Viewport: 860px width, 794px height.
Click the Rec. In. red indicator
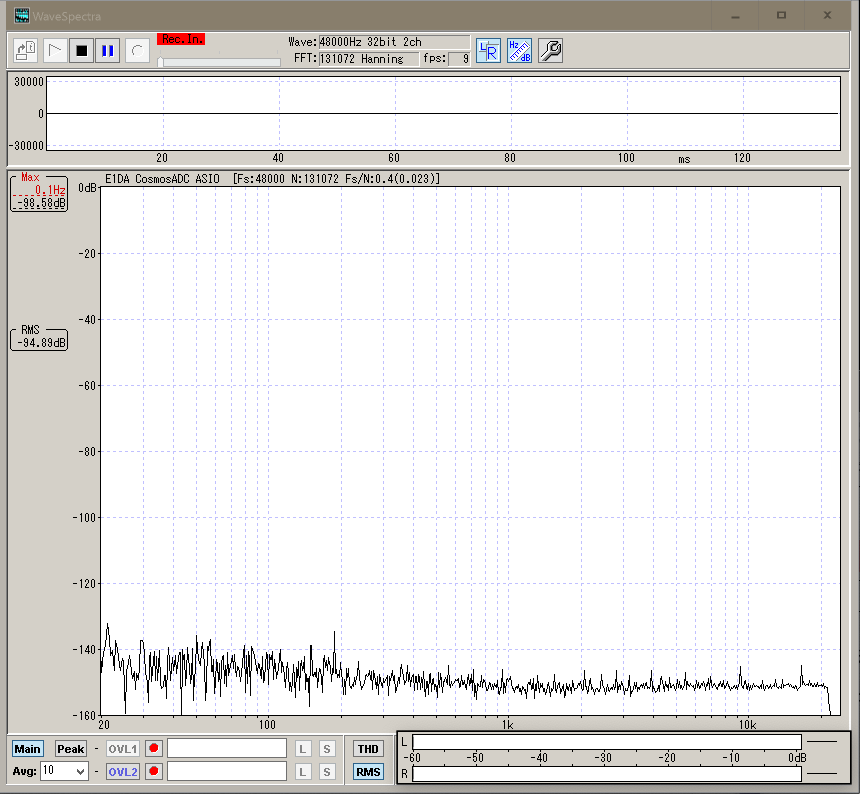click(x=181, y=39)
